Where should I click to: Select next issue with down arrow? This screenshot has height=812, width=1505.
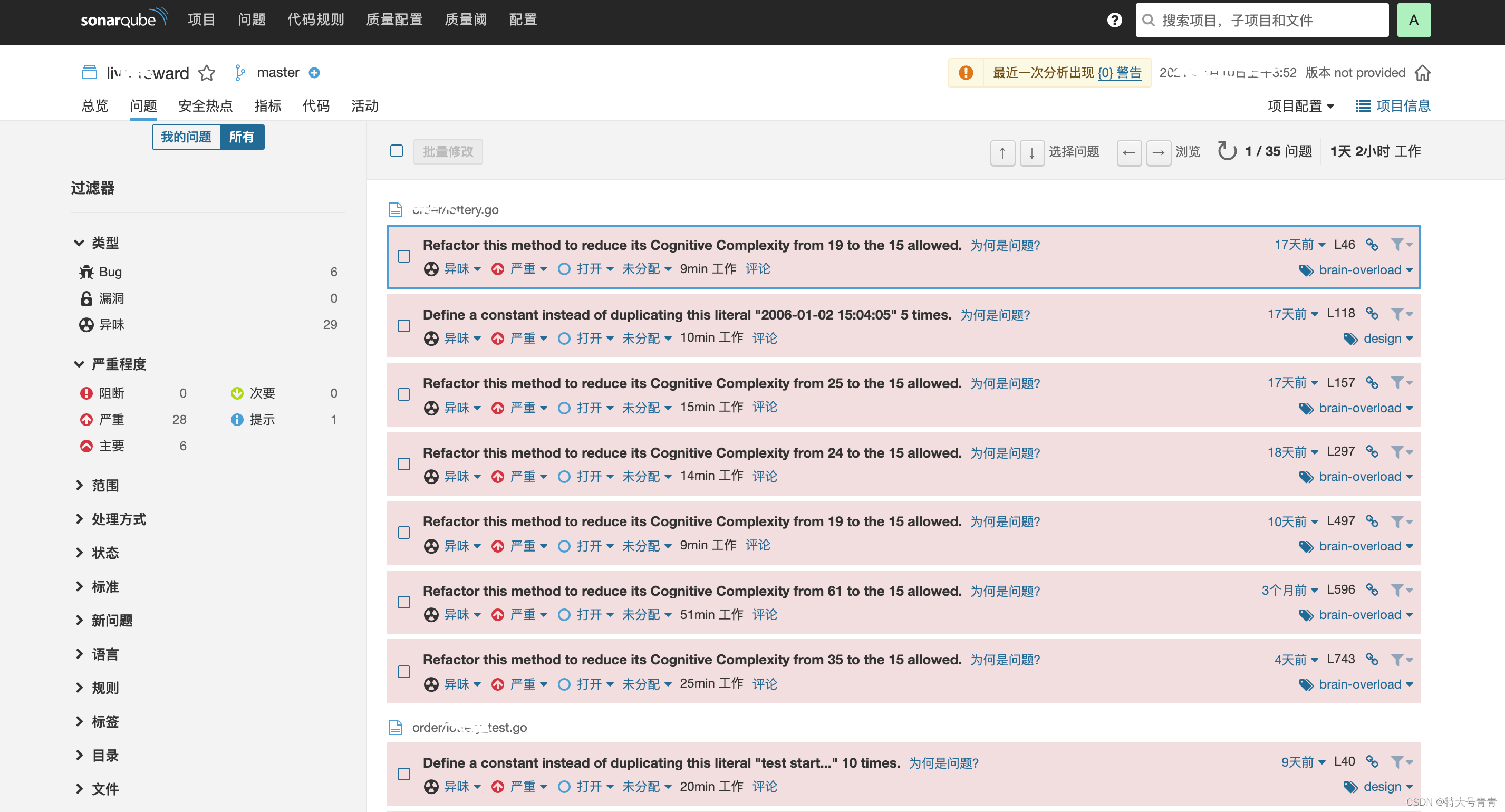point(1032,152)
